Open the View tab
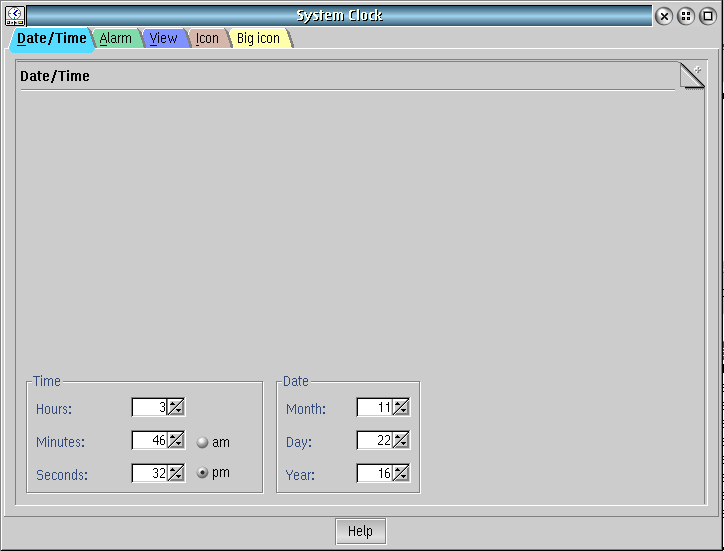 163,38
